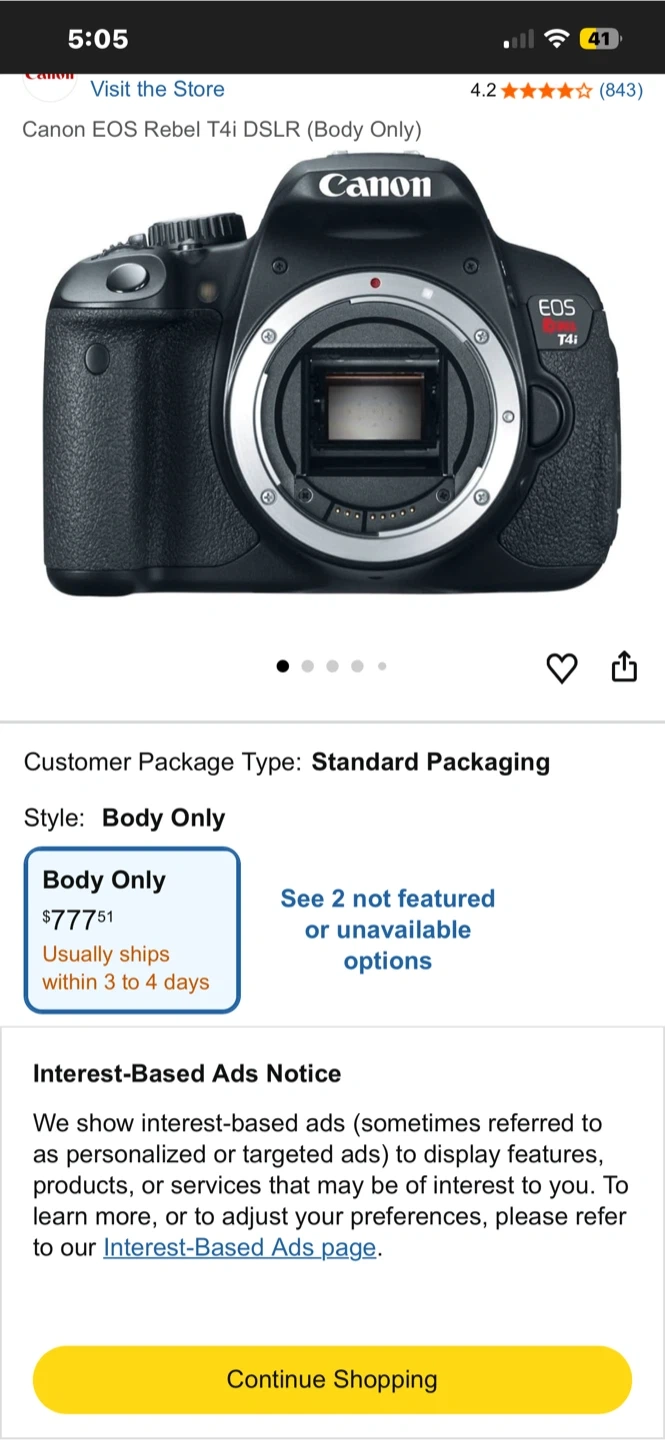
Task: Choose the Body Only style option
Action: pyautogui.click(x=132, y=930)
